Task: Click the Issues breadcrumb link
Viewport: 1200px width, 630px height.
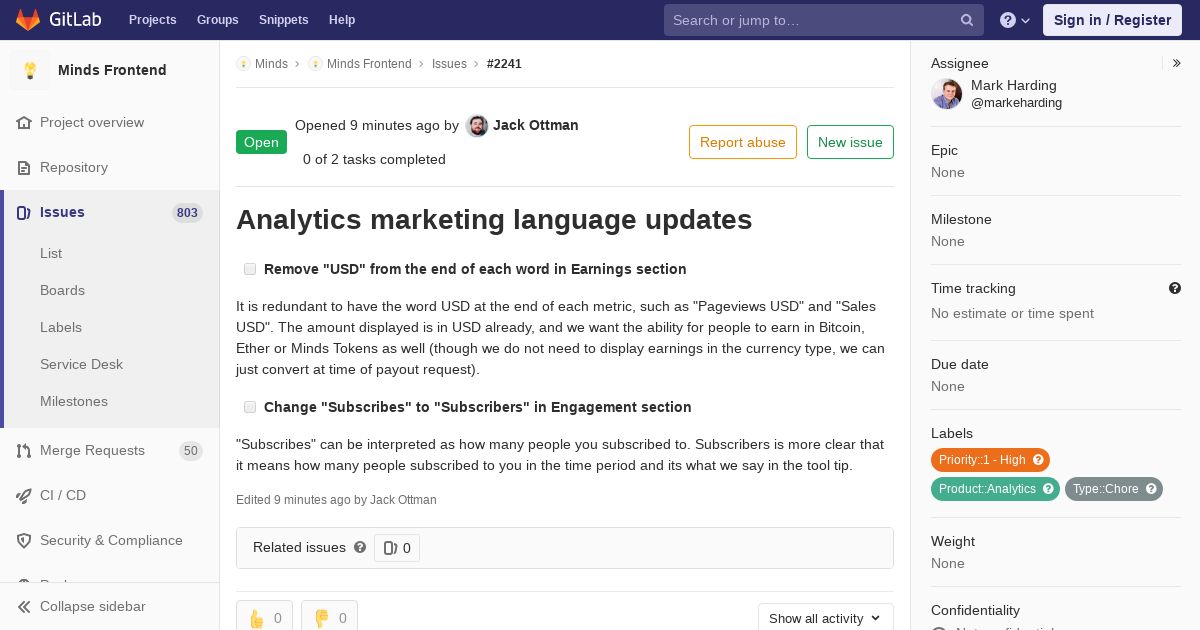Action: [449, 64]
